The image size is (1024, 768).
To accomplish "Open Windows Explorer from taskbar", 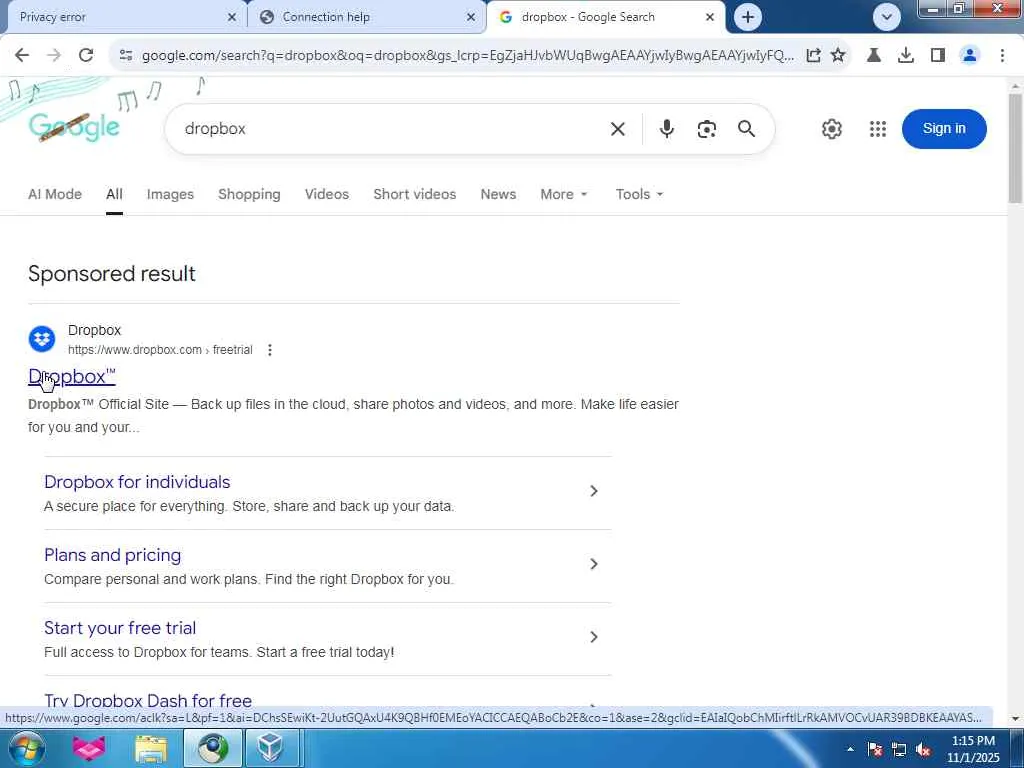I will pos(151,749).
